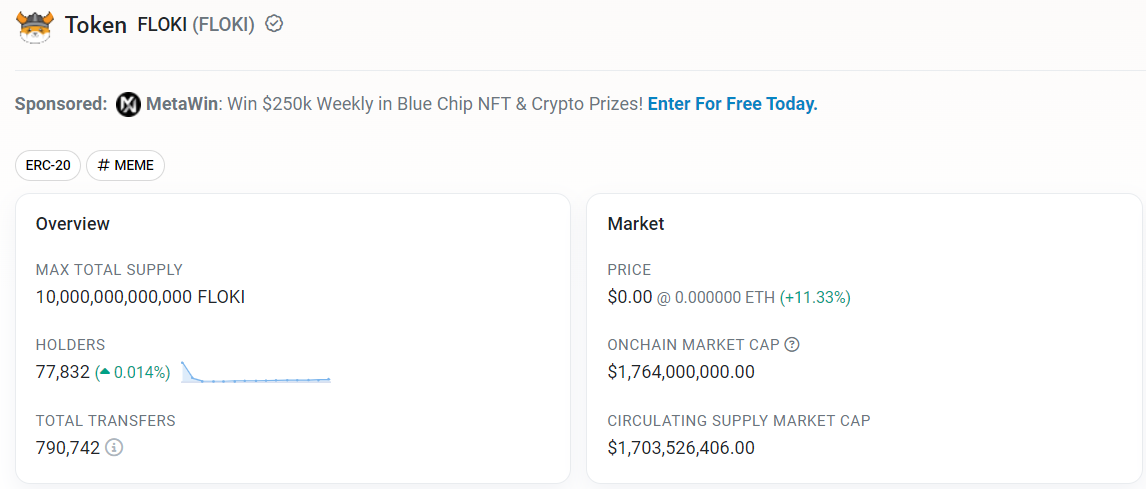Click the Onchain Market Cap help icon
The image size is (1146, 489).
click(792, 345)
